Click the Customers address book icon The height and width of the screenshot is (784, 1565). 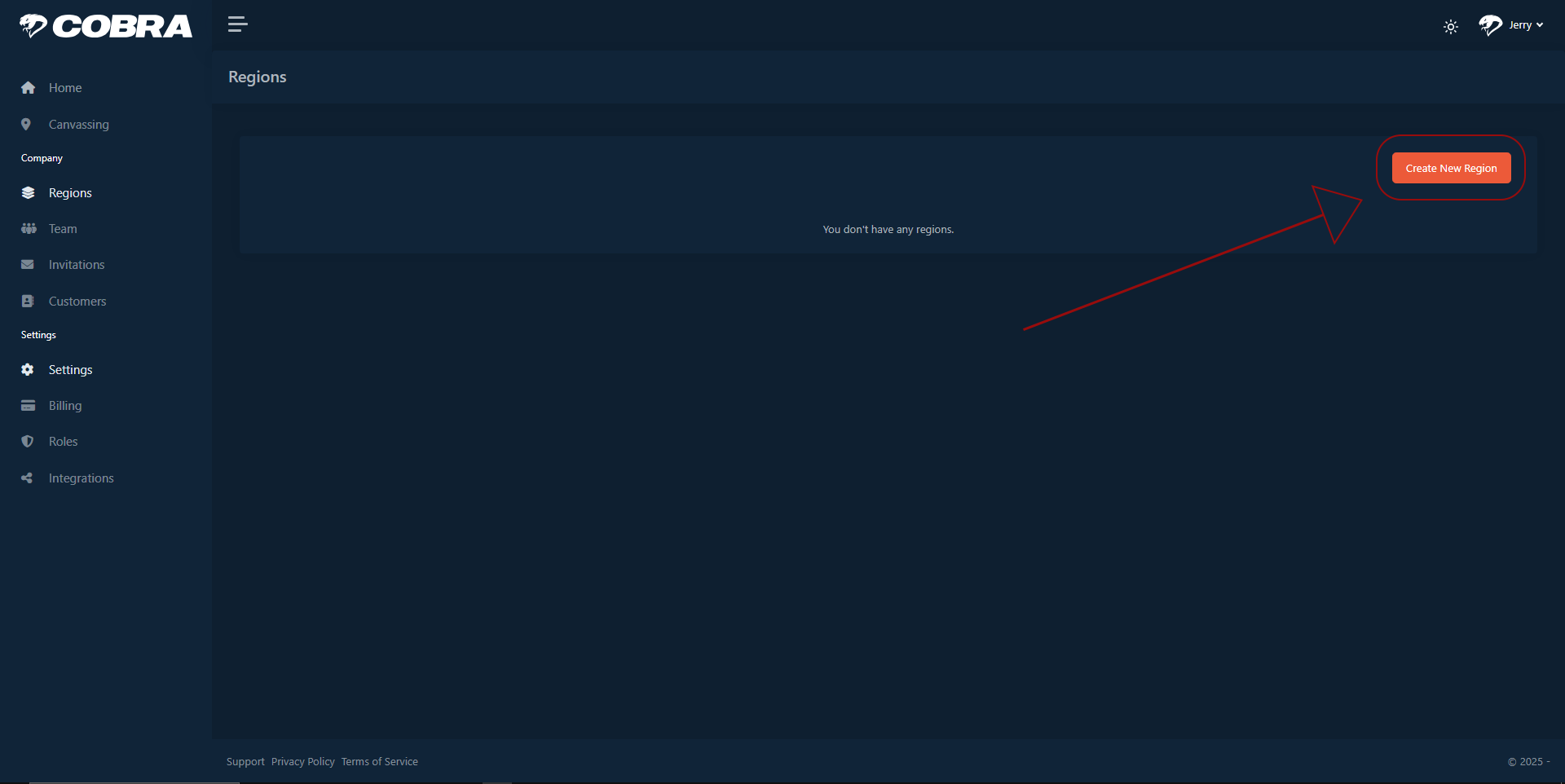(x=28, y=302)
